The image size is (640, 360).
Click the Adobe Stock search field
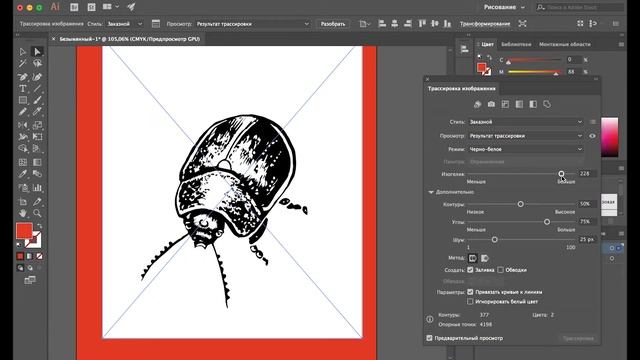pos(580,7)
